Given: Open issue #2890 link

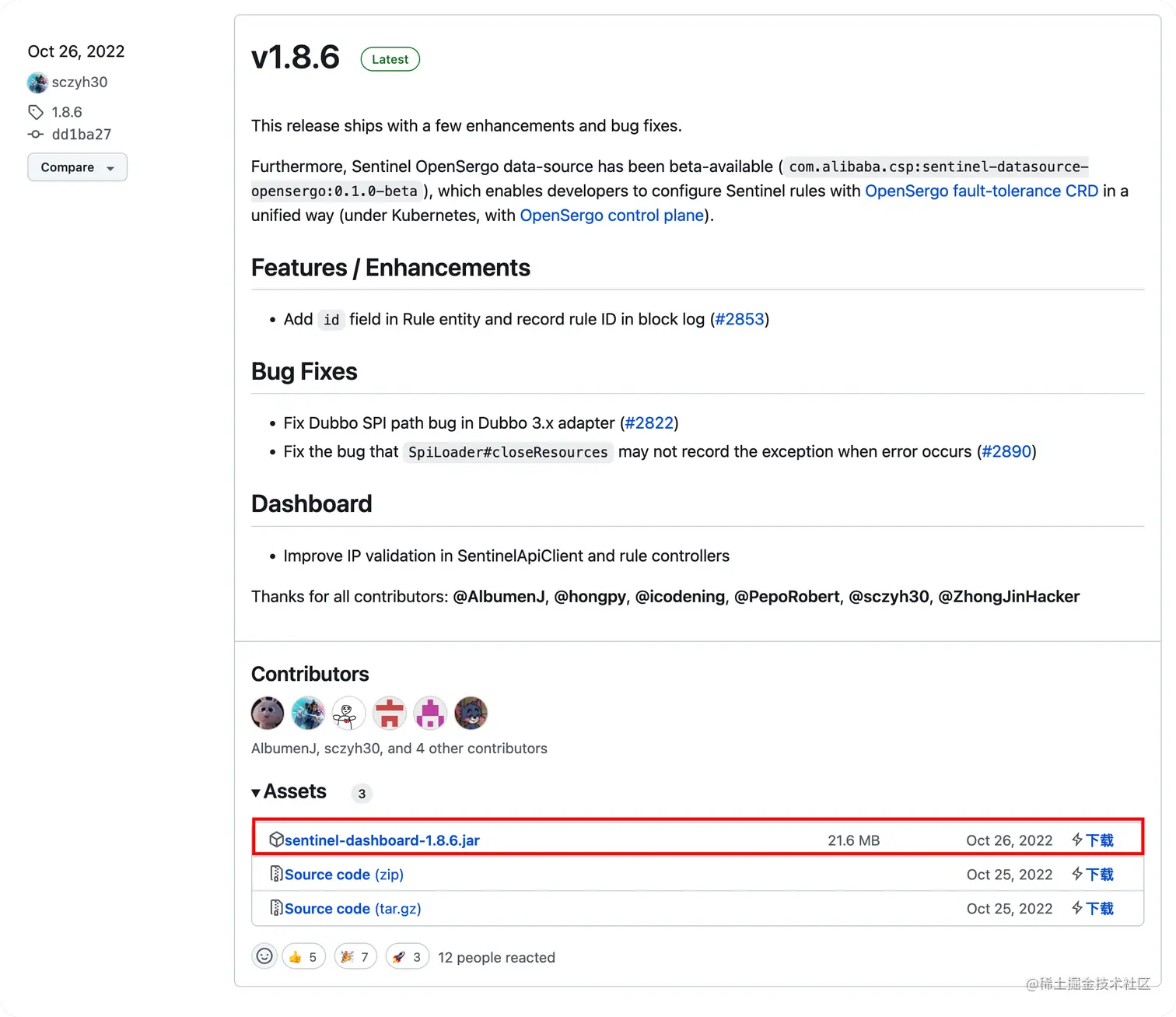Looking at the screenshot, I should (1006, 451).
